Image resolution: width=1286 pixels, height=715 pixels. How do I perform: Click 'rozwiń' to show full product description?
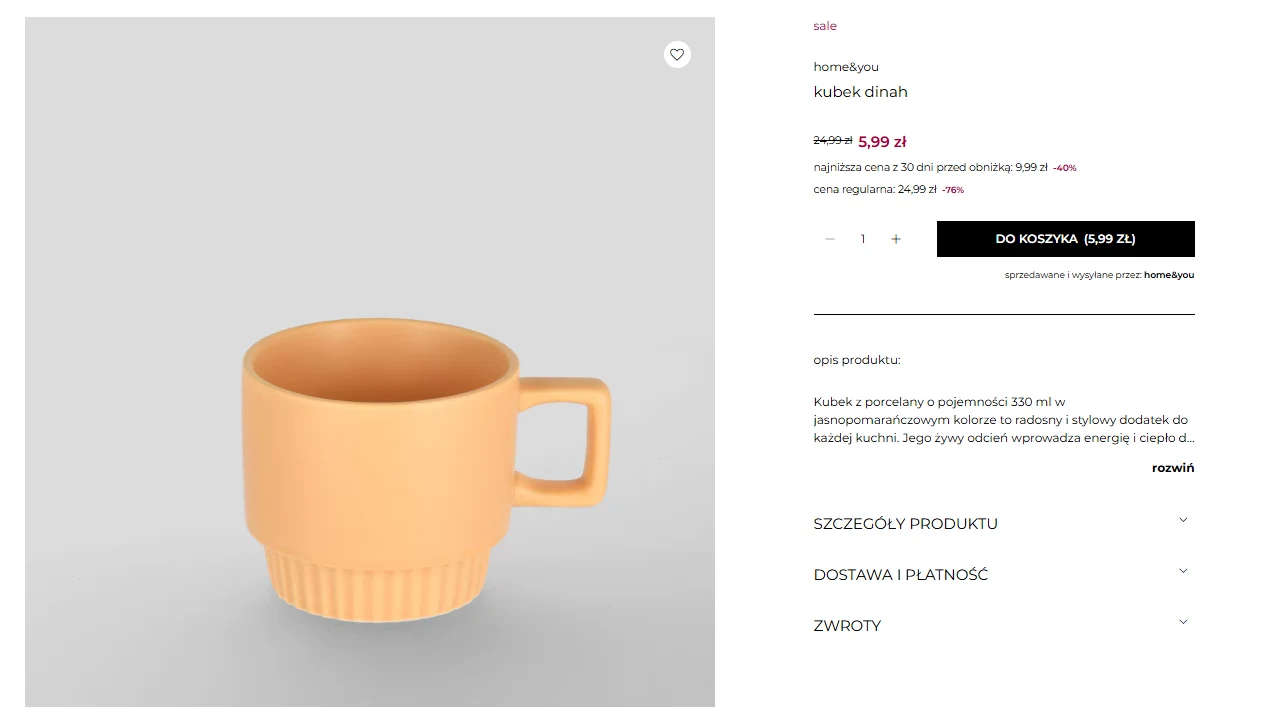(x=1172, y=467)
